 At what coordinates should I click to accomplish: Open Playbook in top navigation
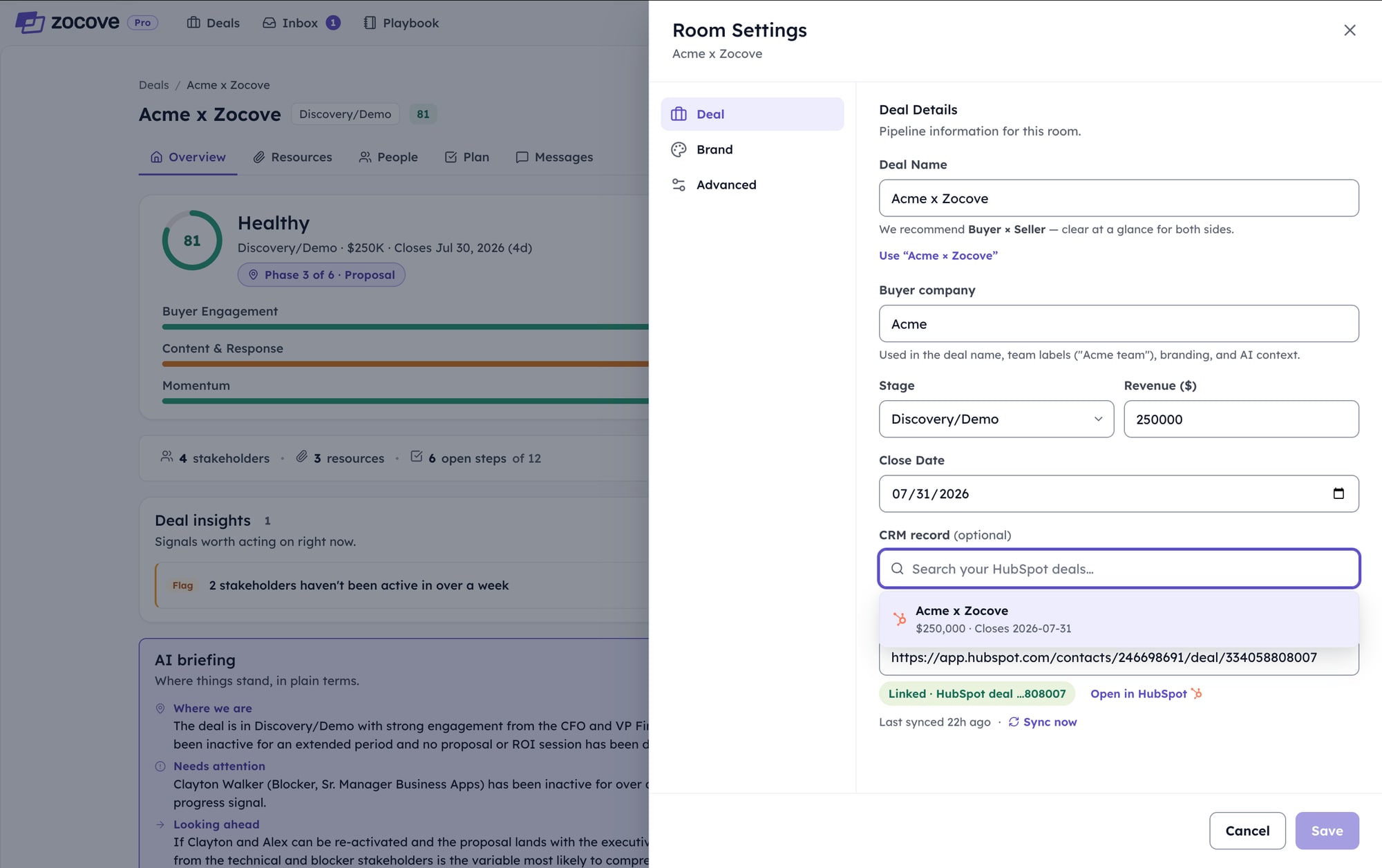(401, 23)
